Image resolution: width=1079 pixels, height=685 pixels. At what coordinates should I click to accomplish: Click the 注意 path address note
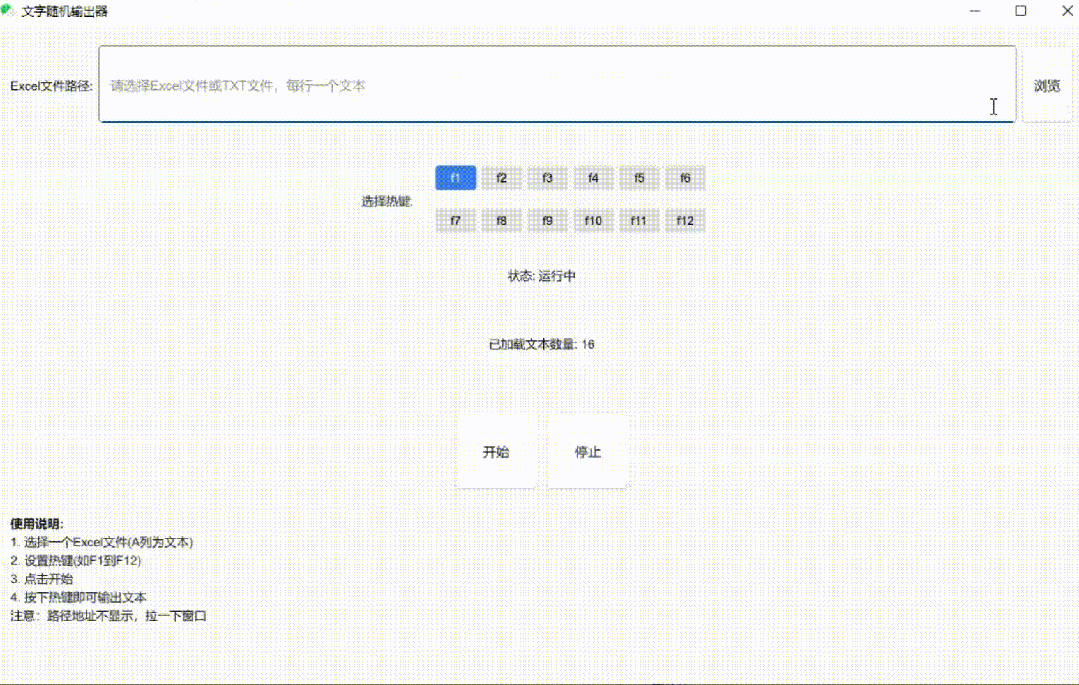click(x=109, y=615)
